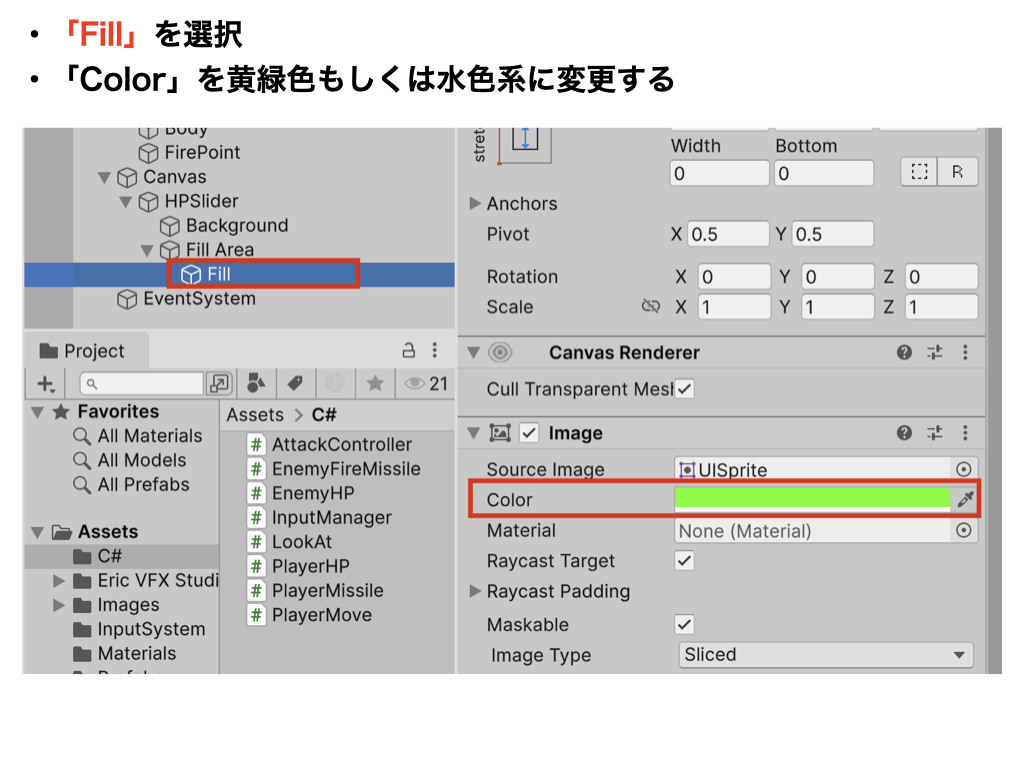Toggle the Scale constrain proportions link icon
This screenshot has height=768, width=1024.
(x=651, y=306)
